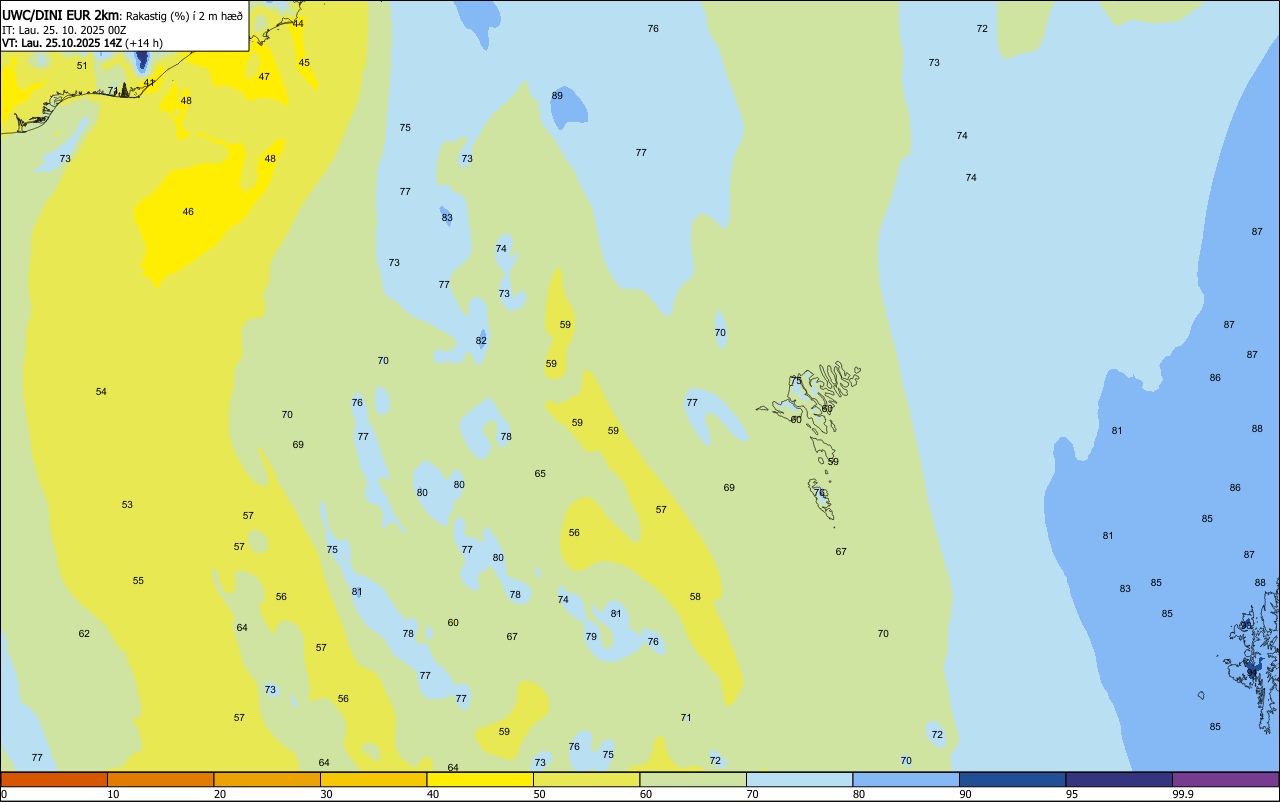The height and width of the screenshot is (802, 1280).
Task: Click the '65' humidity value on map
Action: point(540,474)
